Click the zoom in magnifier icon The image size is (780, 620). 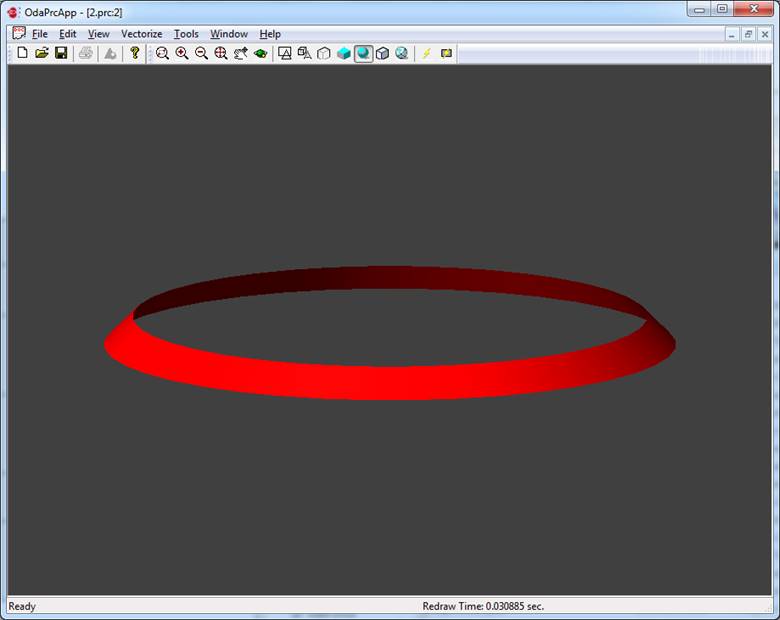(182, 53)
